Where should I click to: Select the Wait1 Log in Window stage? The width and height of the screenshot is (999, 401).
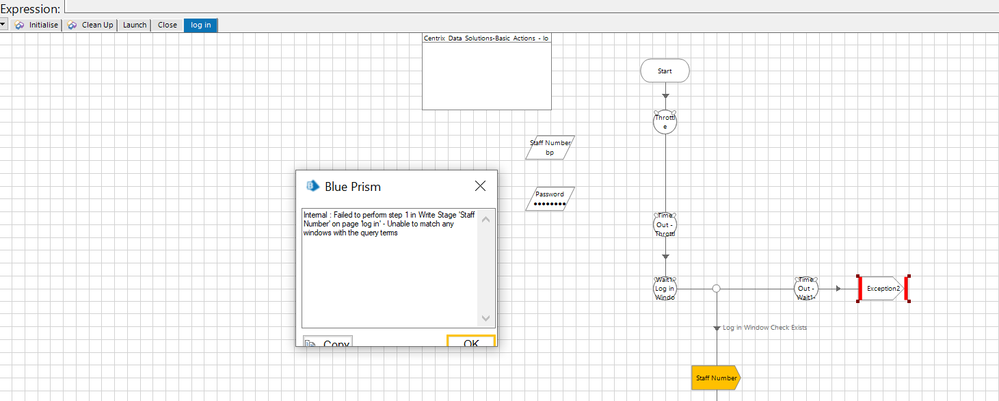(x=665, y=288)
